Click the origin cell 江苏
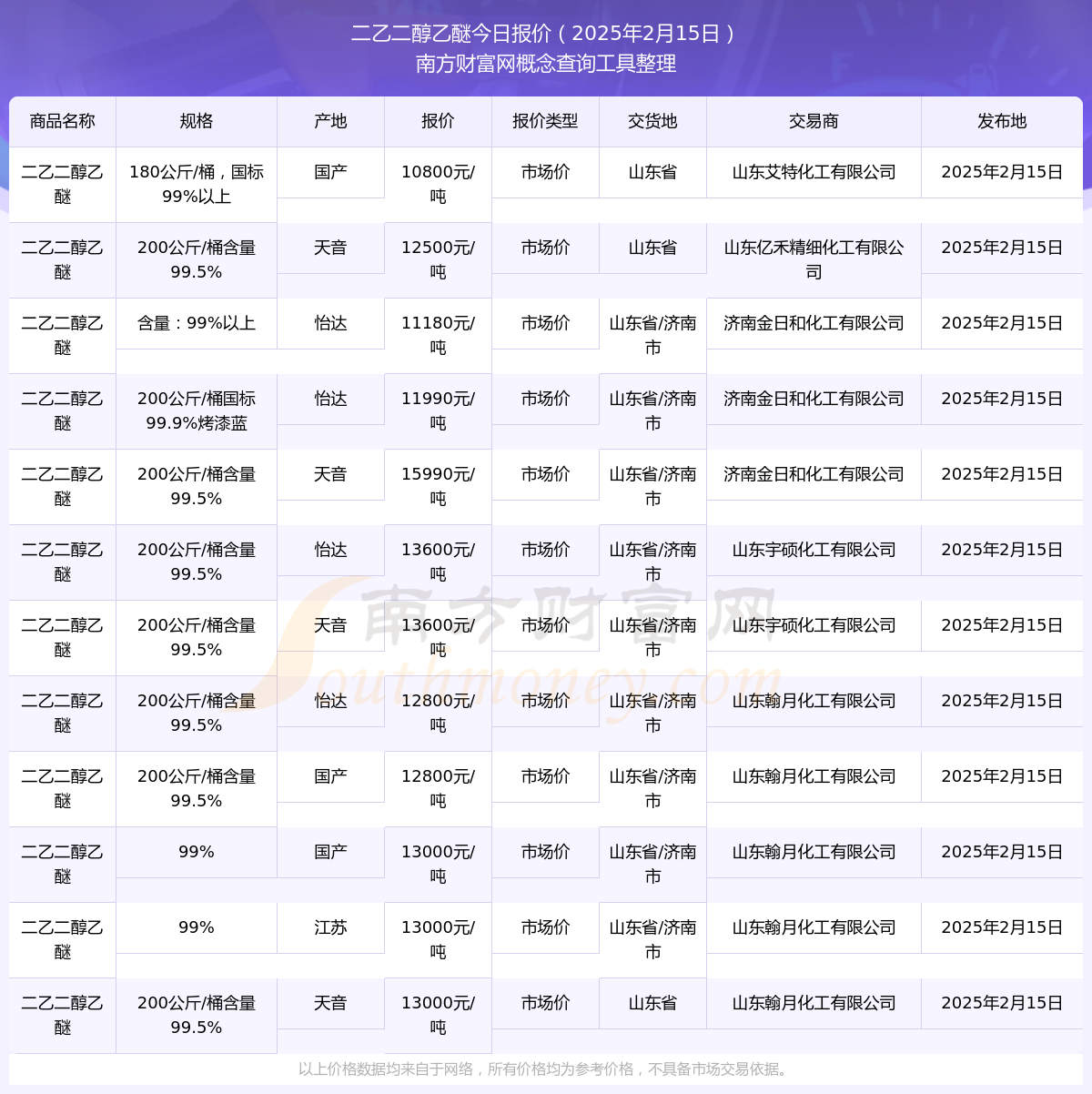The width and height of the screenshot is (1092, 1094). tap(331, 927)
